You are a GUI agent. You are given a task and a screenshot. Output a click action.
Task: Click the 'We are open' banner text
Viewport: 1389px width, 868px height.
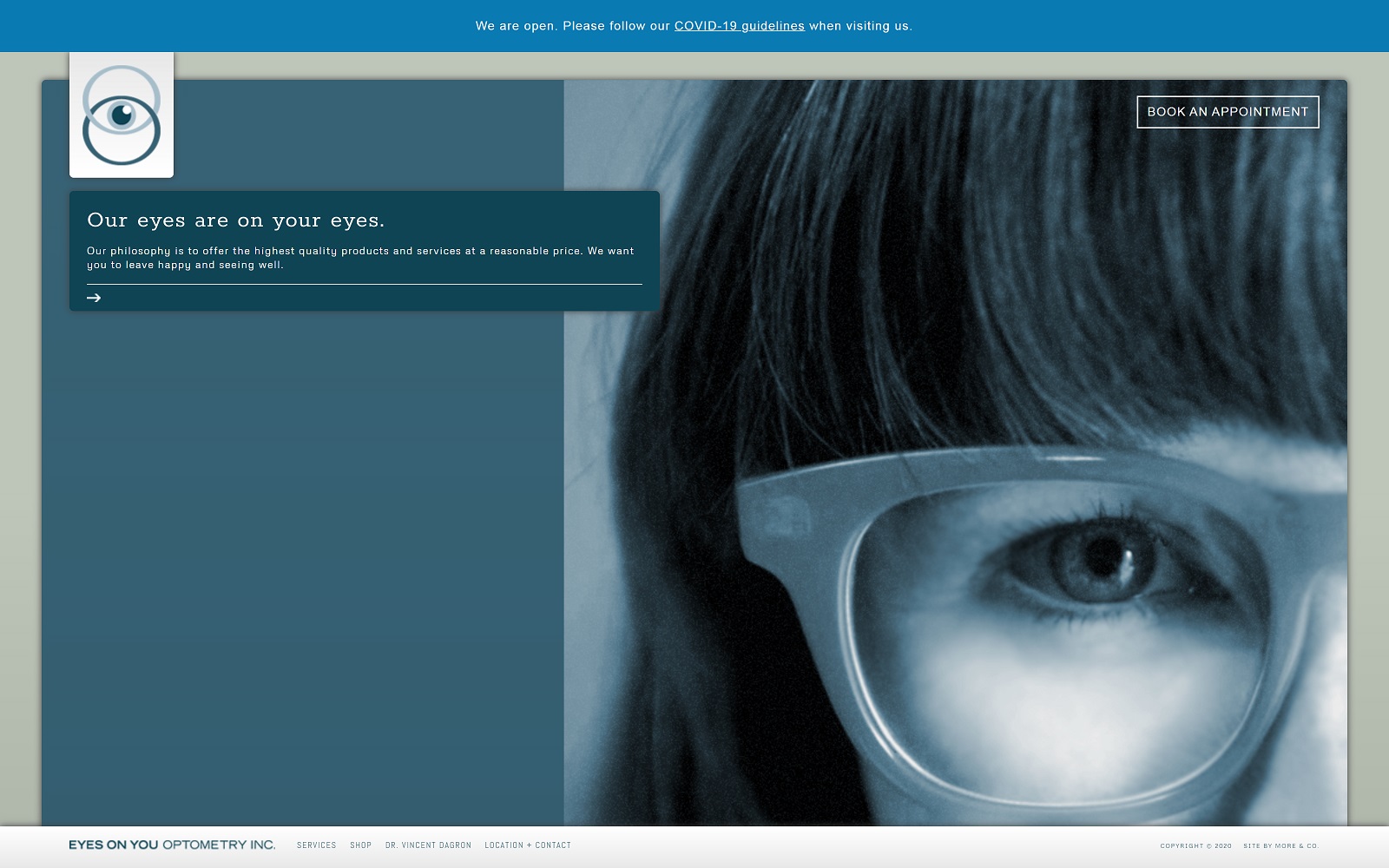coord(694,26)
